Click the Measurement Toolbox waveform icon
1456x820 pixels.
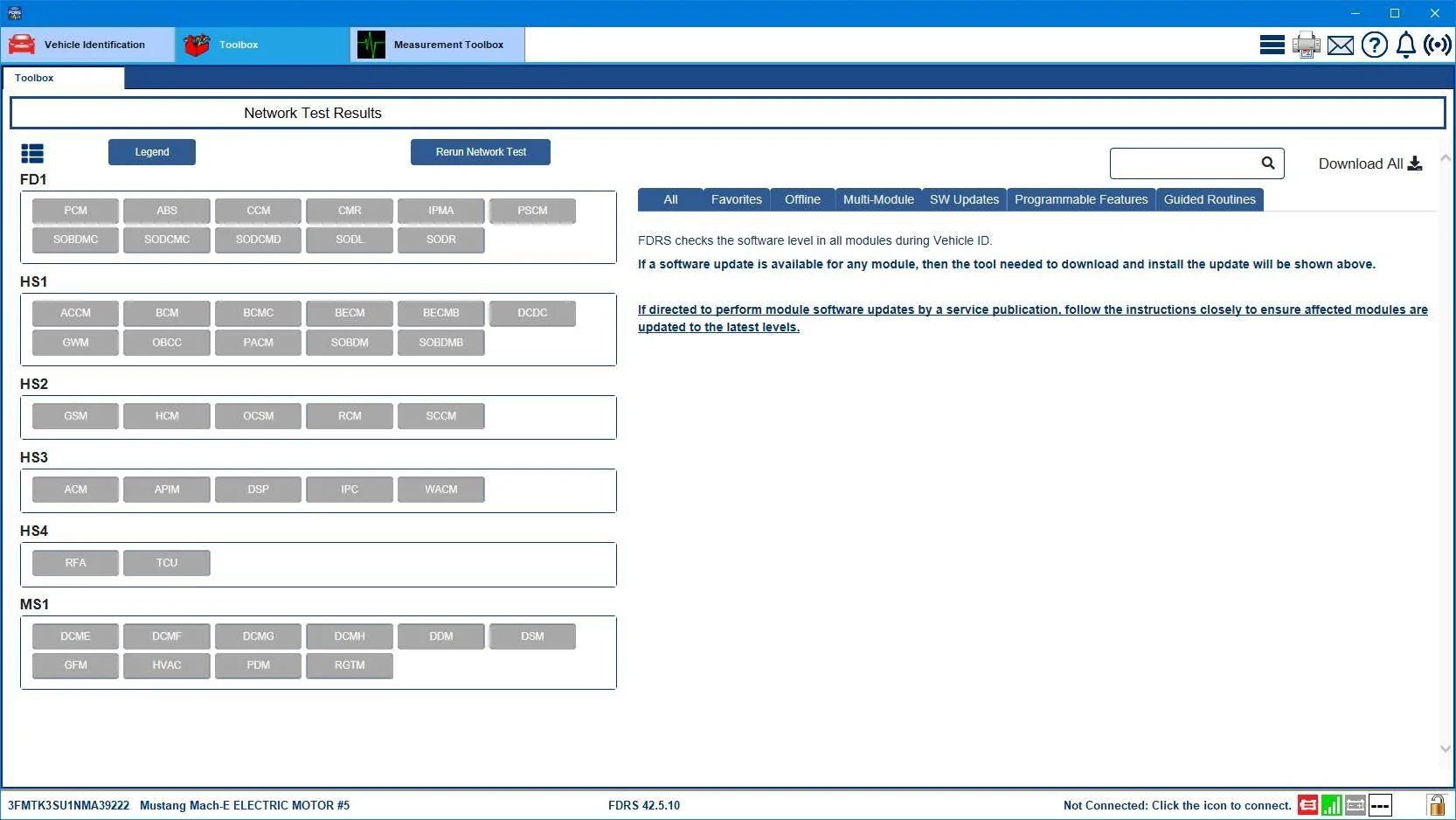pyautogui.click(x=371, y=45)
